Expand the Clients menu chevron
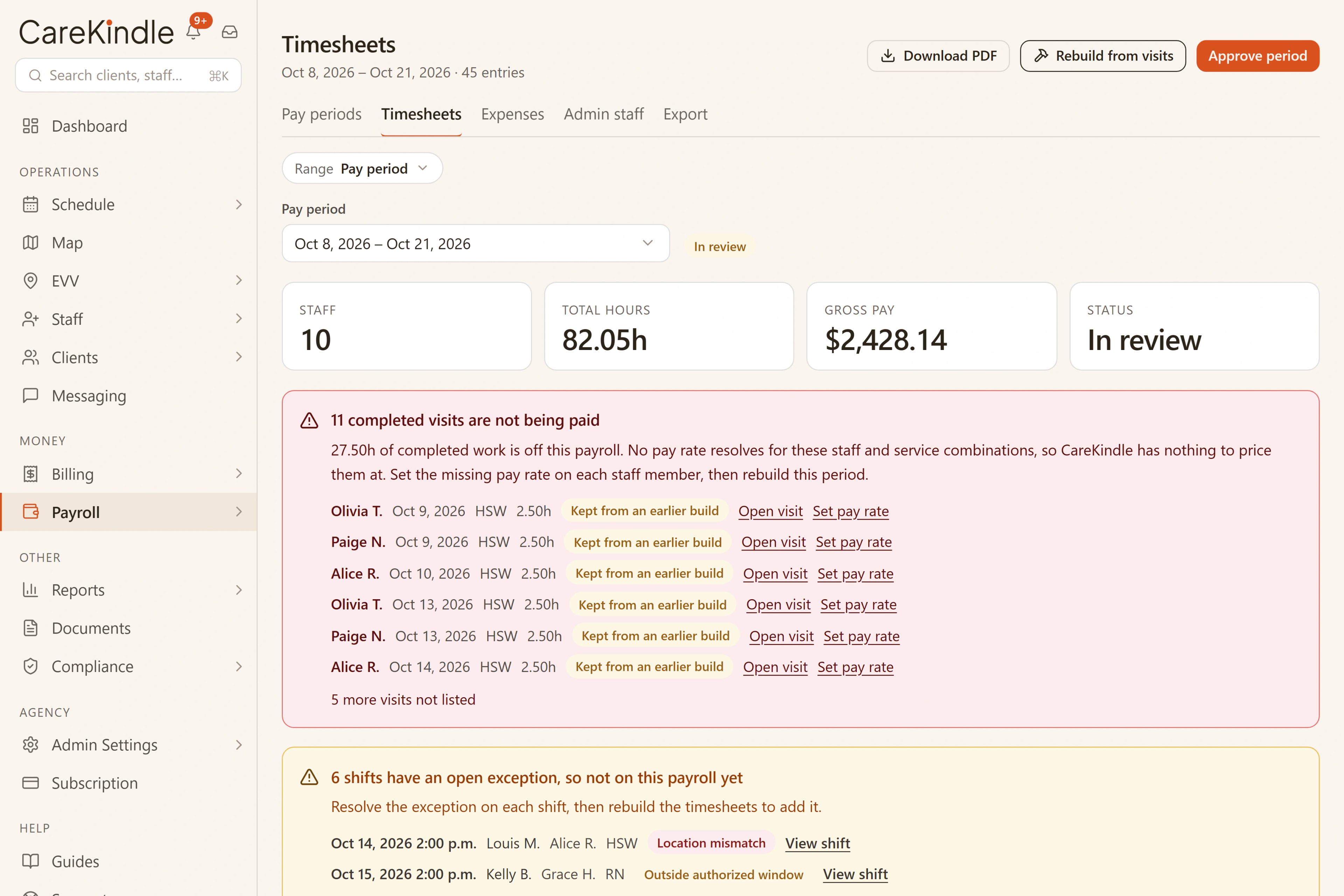This screenshot has width=1344, height=896. pyautogui.click(x=239, y=357)
